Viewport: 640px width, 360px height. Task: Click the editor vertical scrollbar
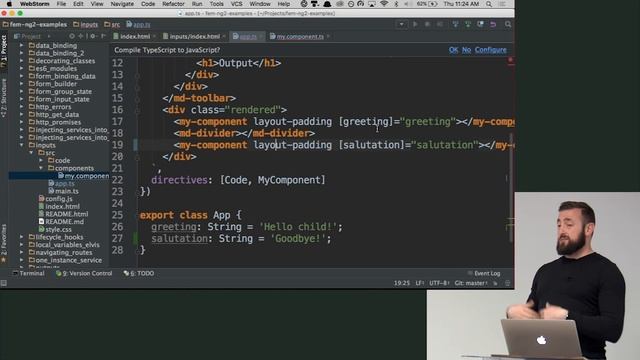[x=510, y=188]
